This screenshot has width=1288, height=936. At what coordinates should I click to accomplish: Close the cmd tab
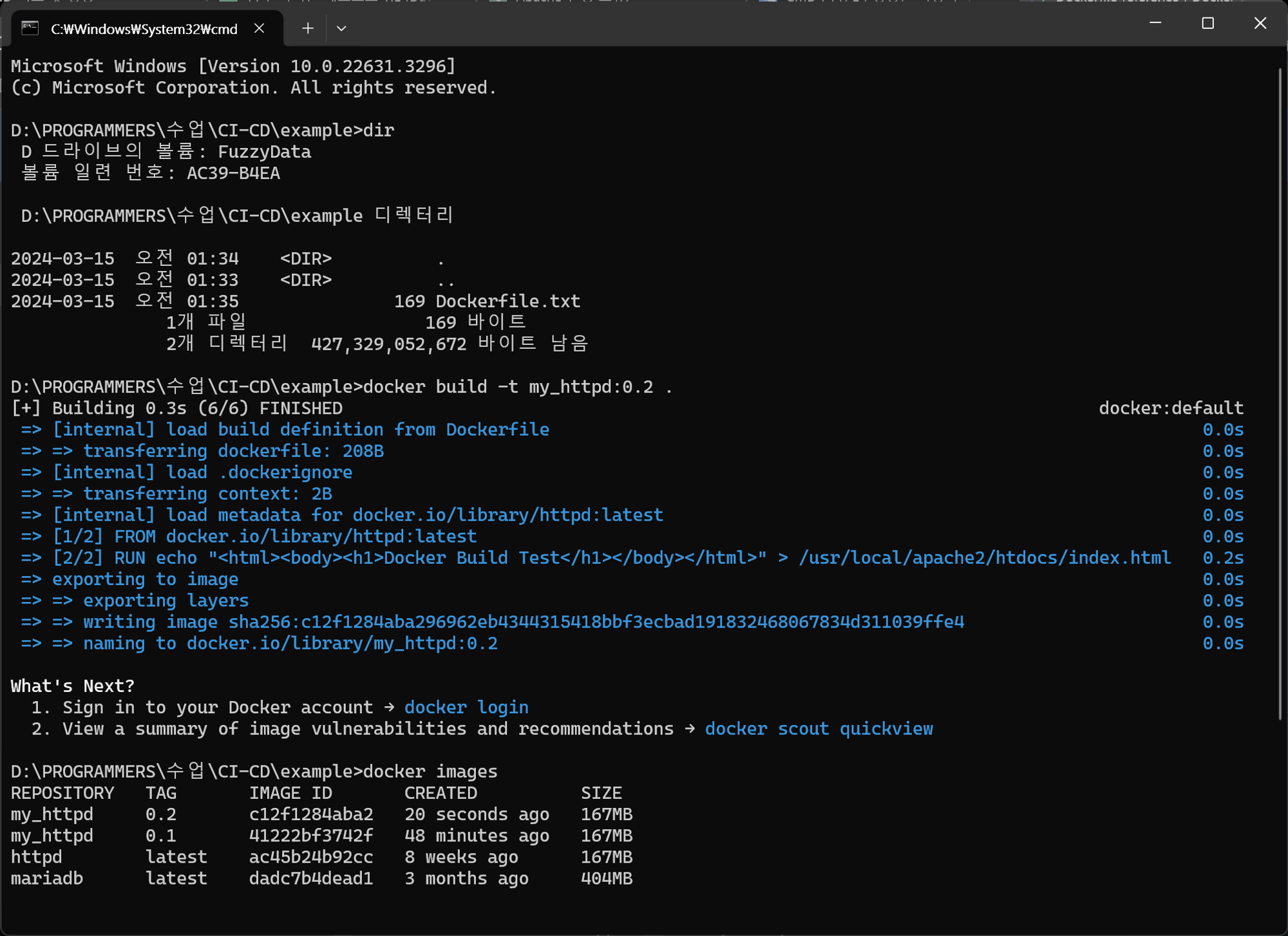coord(260,28)
